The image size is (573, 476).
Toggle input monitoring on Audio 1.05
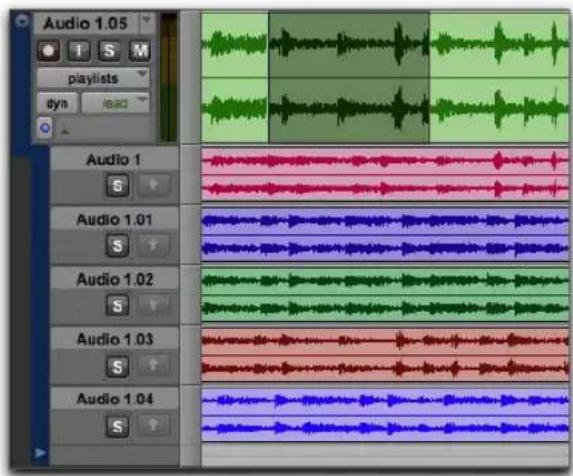(79, 50)
